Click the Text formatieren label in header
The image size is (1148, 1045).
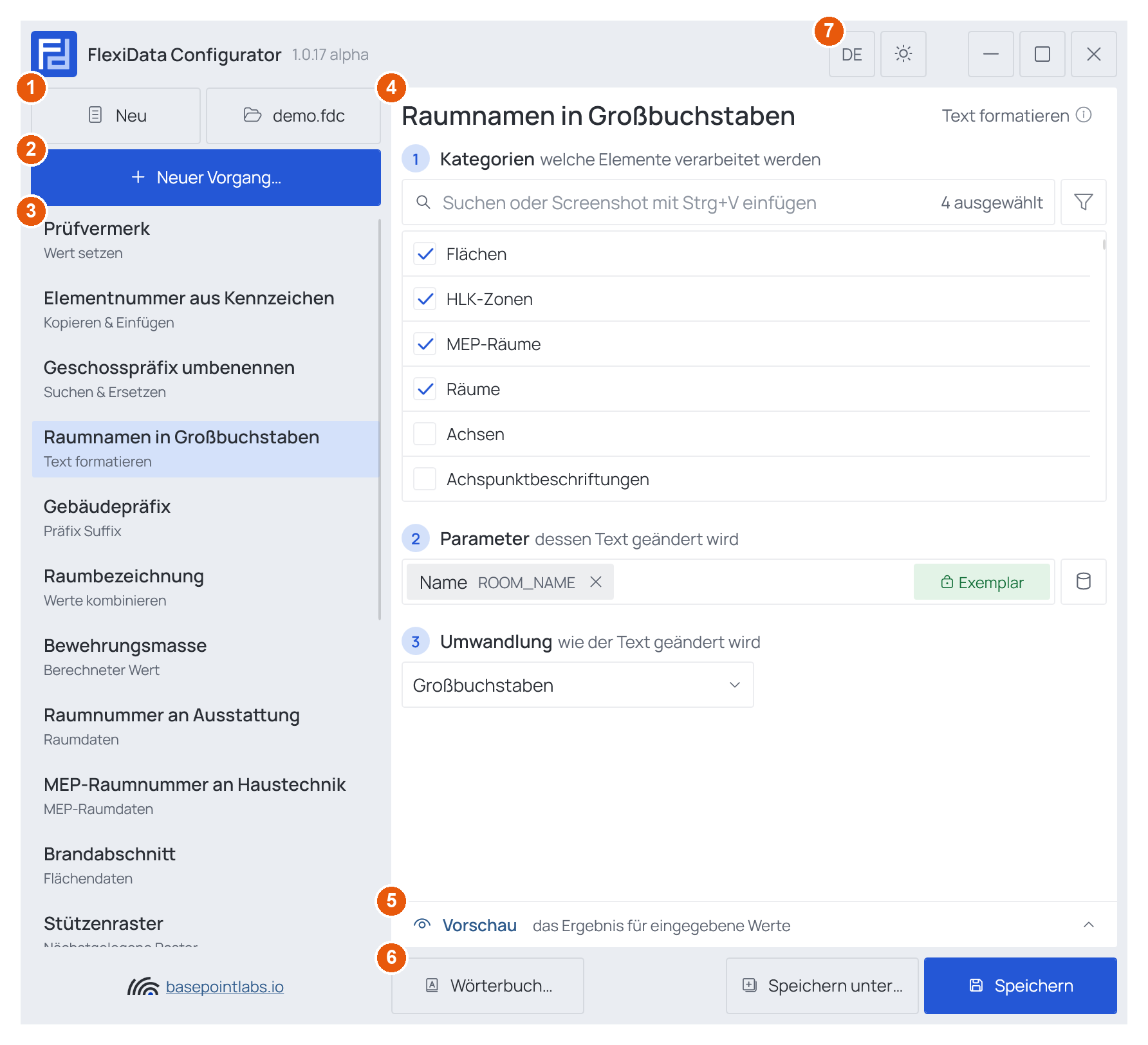point(1005,116)
